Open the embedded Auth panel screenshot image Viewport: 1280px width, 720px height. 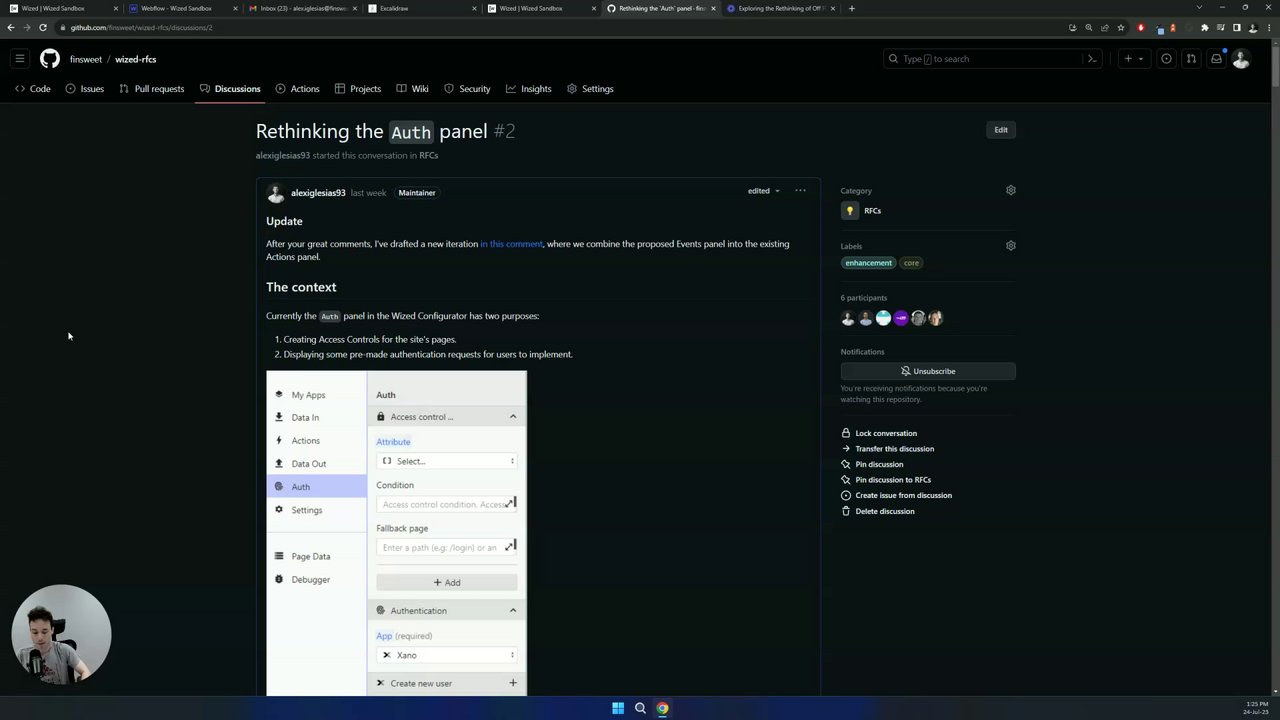pos(396,533)
